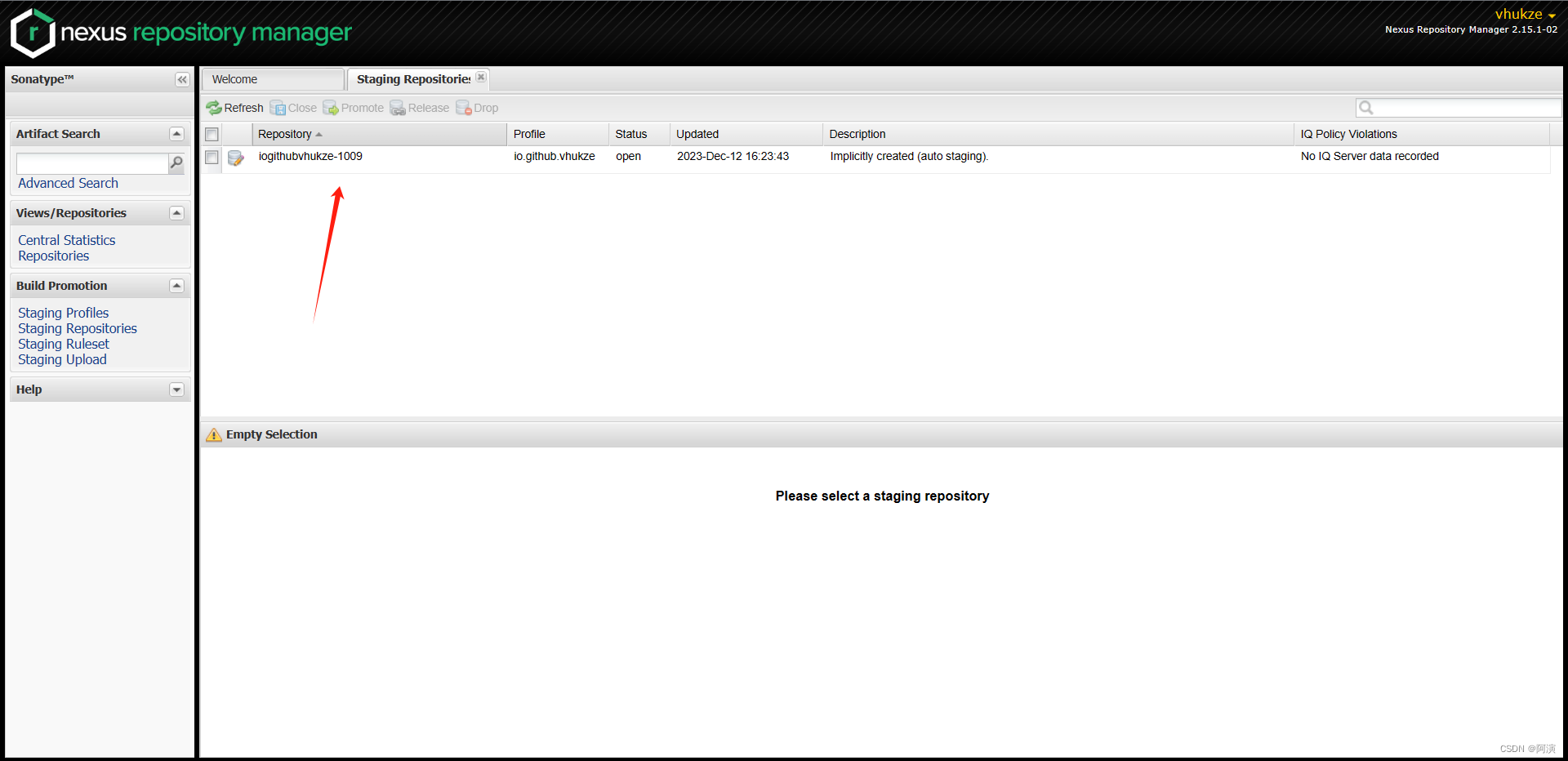Switch to the Welcome tab
The height and width of the screenshot is (761, 1568).
coord(273,79)
